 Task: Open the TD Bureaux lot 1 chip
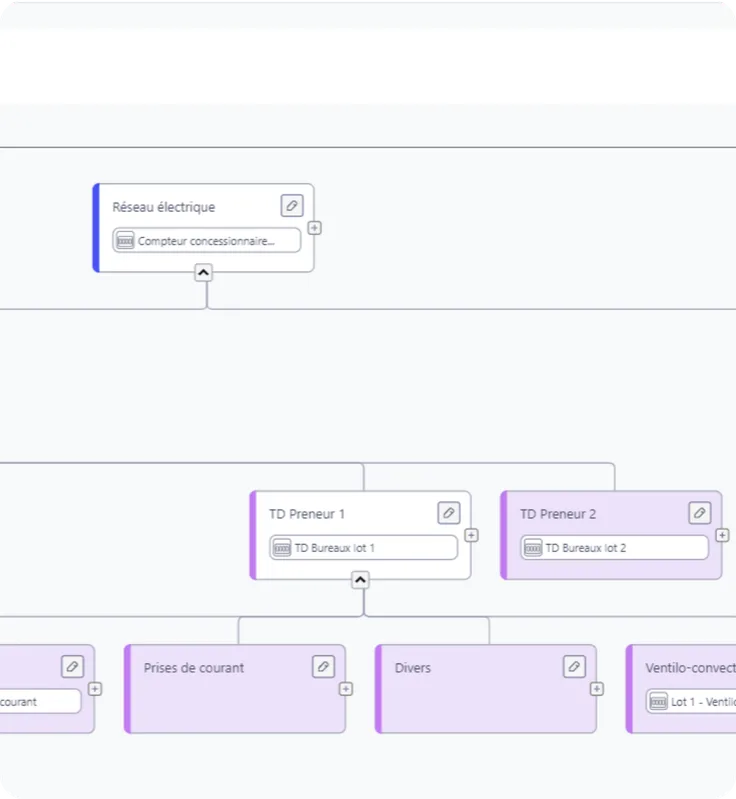(x=363, y=548)
